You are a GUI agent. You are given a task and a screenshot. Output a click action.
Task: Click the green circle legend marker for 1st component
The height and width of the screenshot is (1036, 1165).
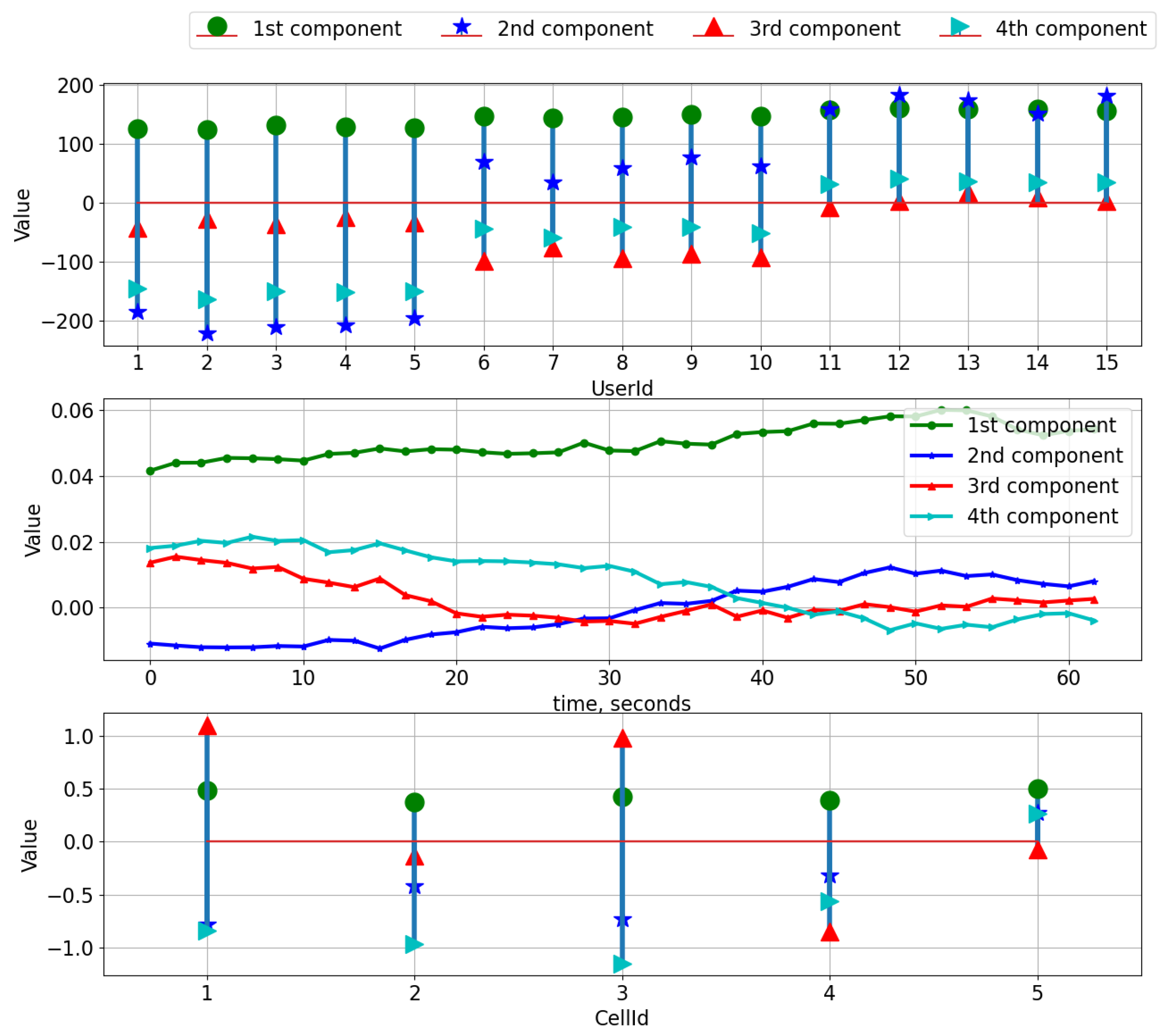point(217,26)
